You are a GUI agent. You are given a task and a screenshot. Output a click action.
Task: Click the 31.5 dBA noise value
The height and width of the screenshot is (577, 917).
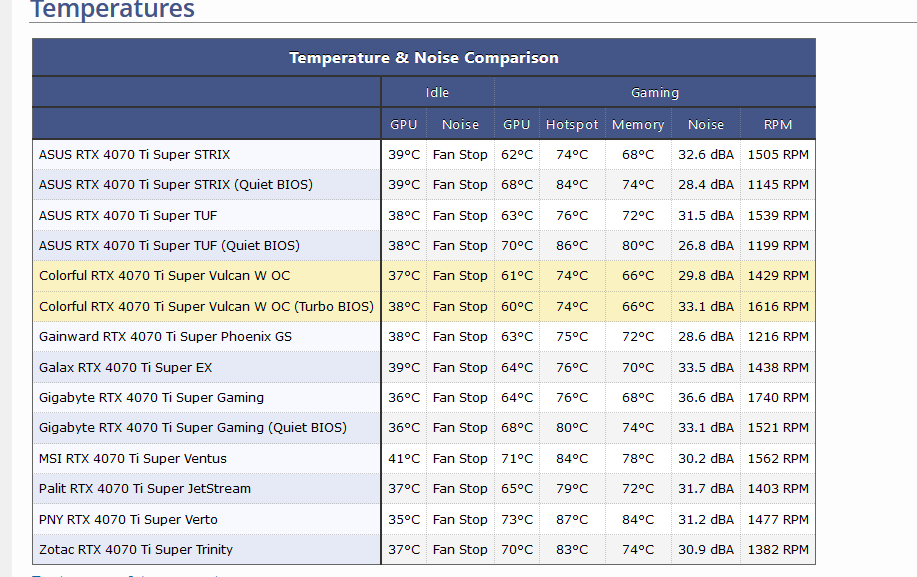pos(706,216)
